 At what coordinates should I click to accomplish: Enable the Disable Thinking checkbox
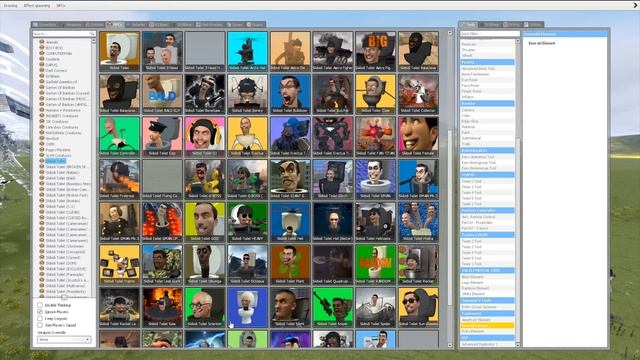[x=40, y=305]
